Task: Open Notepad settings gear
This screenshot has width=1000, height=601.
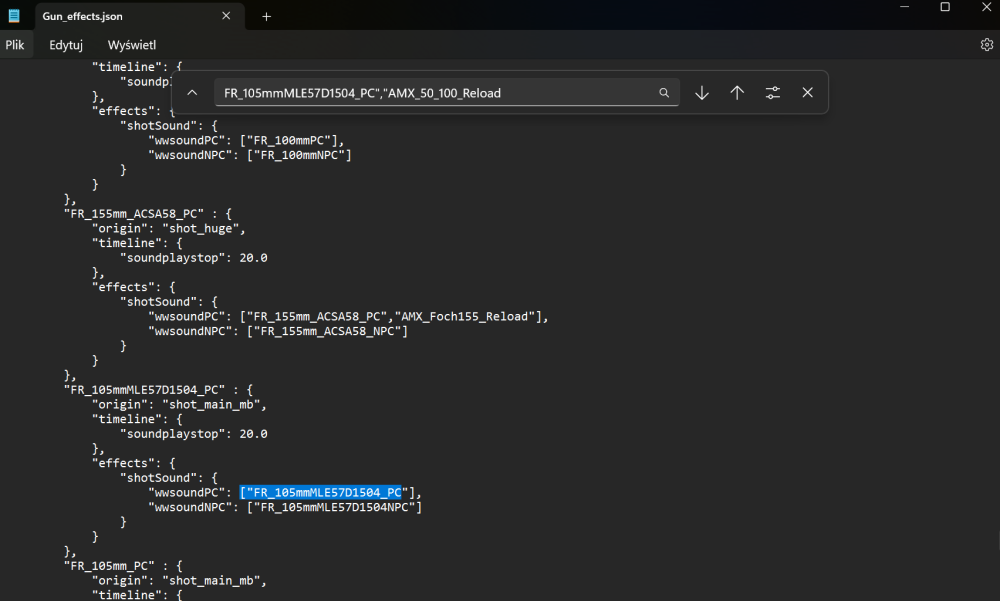Action: [987, 45]
